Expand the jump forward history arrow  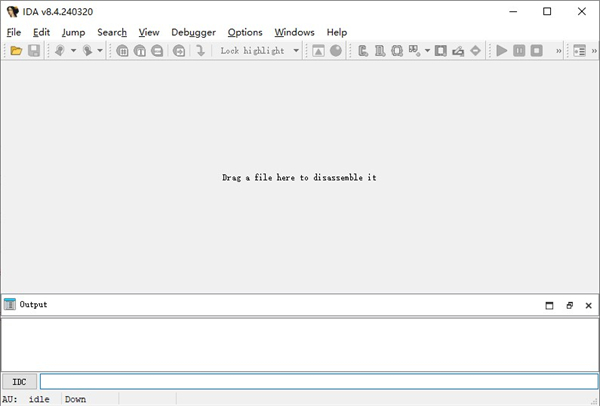100,51
